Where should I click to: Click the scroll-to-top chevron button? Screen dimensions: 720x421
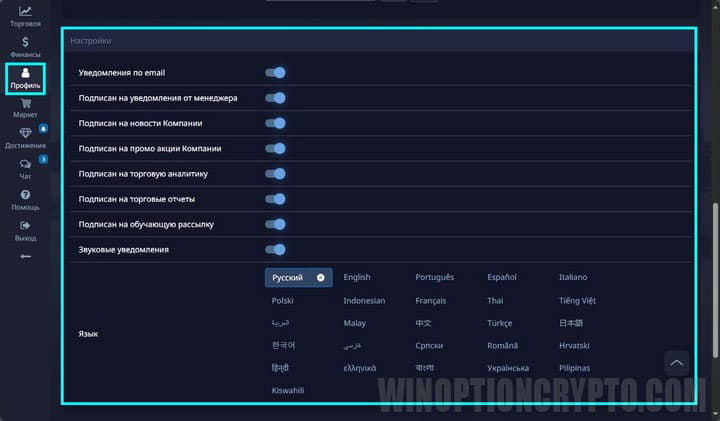pyautogui.click(x=676, y=363)
